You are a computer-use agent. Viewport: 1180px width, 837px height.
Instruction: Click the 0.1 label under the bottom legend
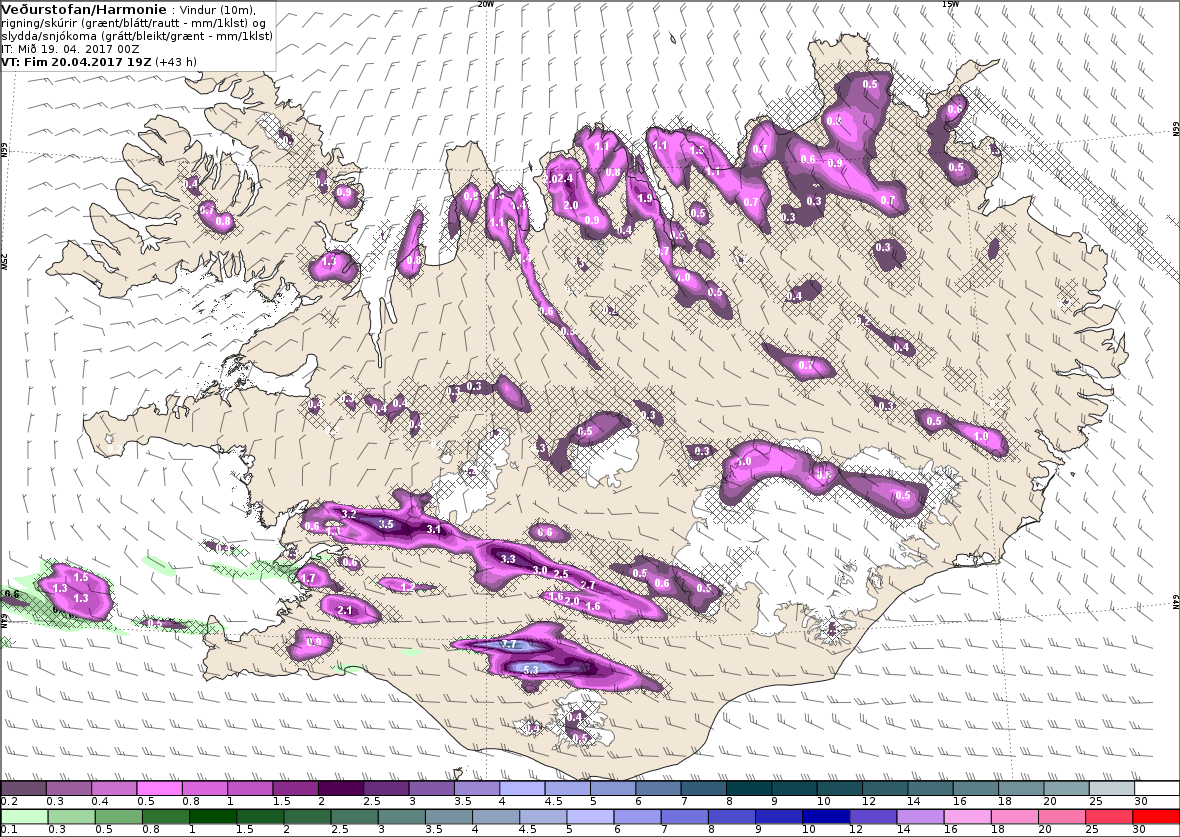pyautogui.click(x=8, y=829)
